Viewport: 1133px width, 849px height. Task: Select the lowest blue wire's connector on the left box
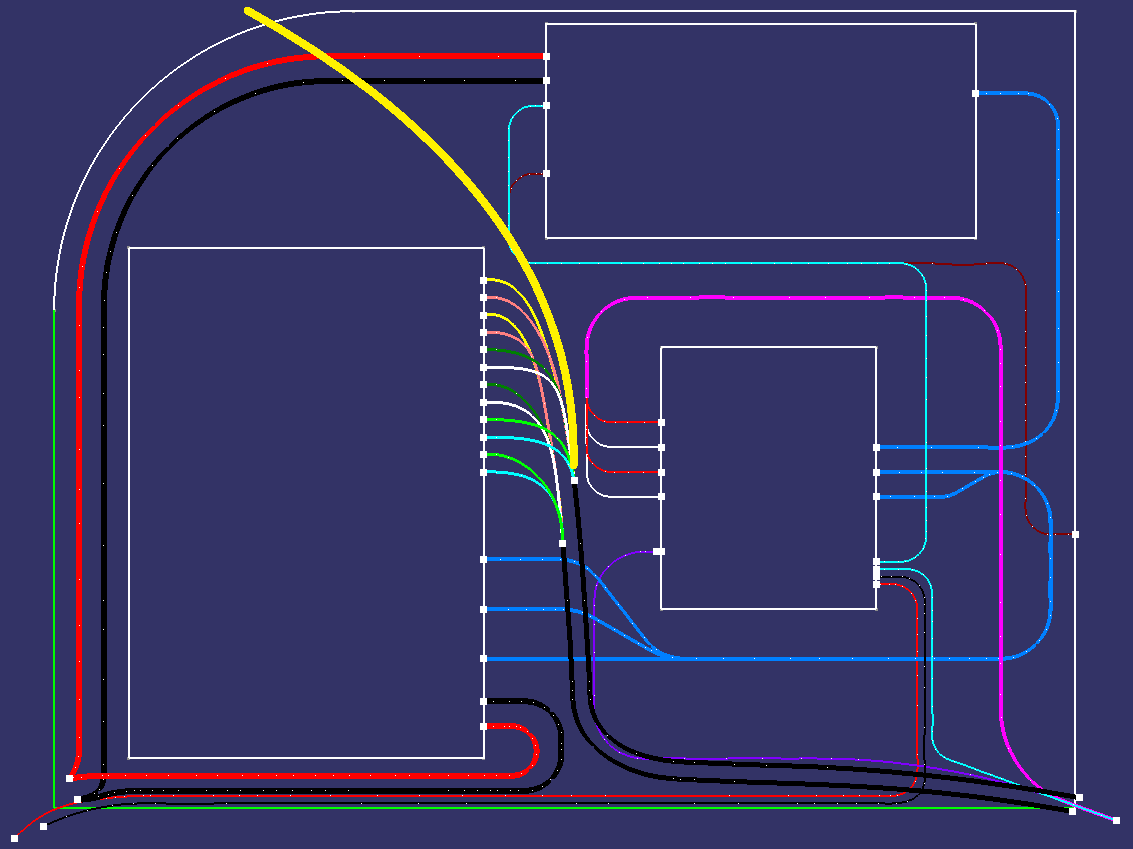tap(483, 659)
